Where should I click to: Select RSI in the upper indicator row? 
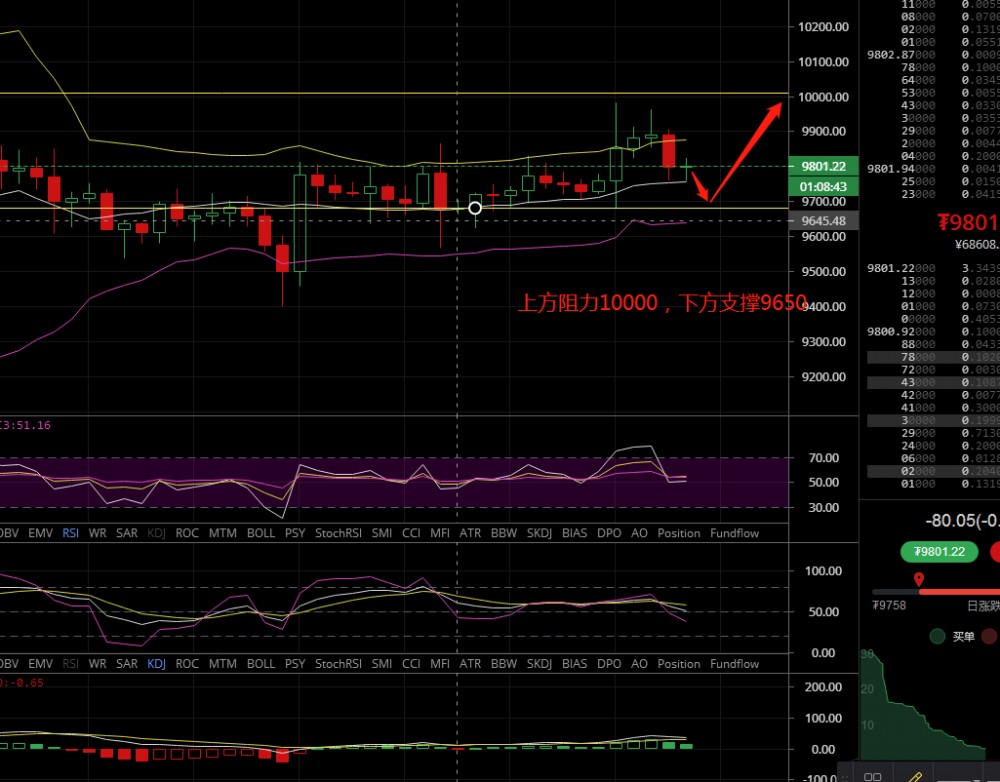click(x=70, y=533)
